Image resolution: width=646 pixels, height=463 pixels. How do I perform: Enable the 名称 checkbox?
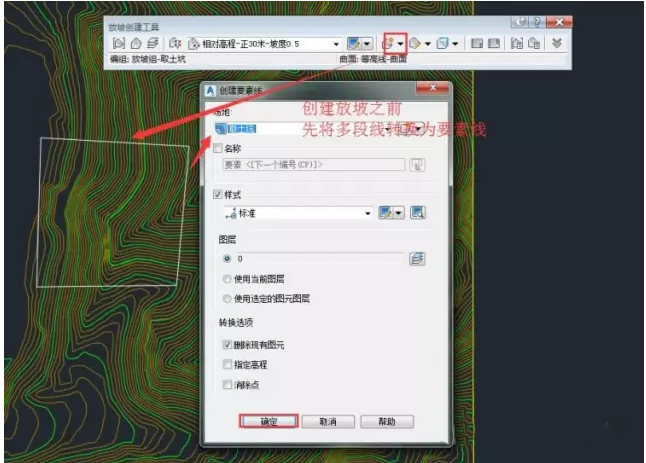[220, 148]
